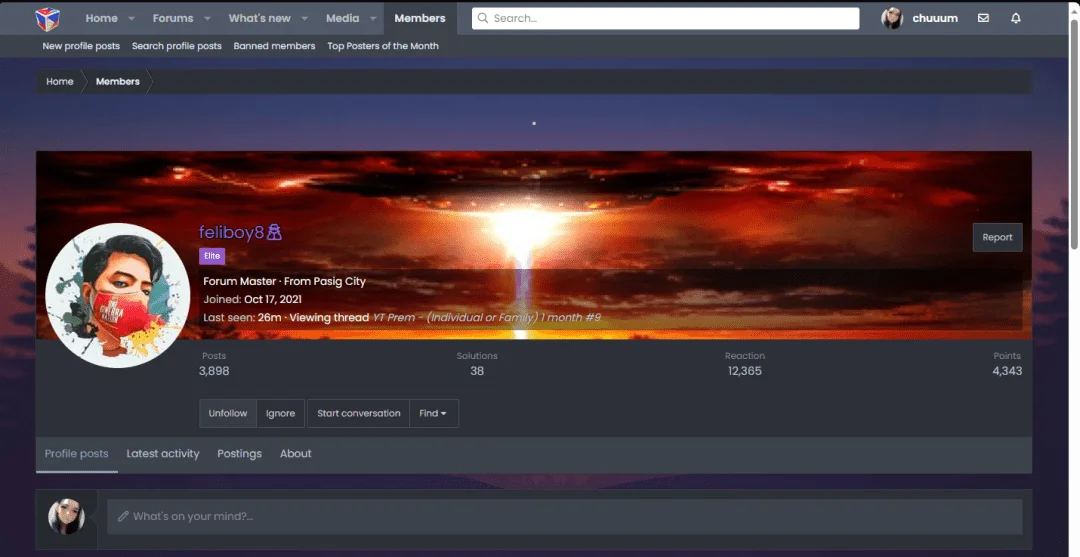The image size is (1080, 557).
Task: Click the Ignore button
Action: [x=280, y=413]
